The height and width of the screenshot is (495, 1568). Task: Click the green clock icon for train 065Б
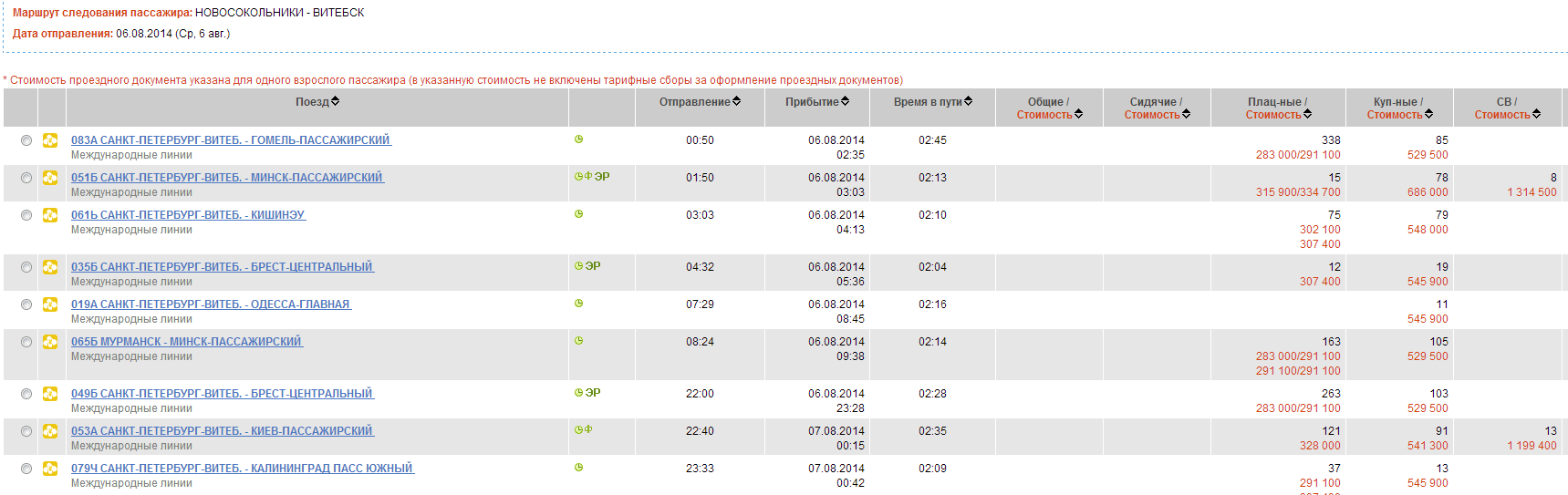pyautogui.click(x=578, y=341)
